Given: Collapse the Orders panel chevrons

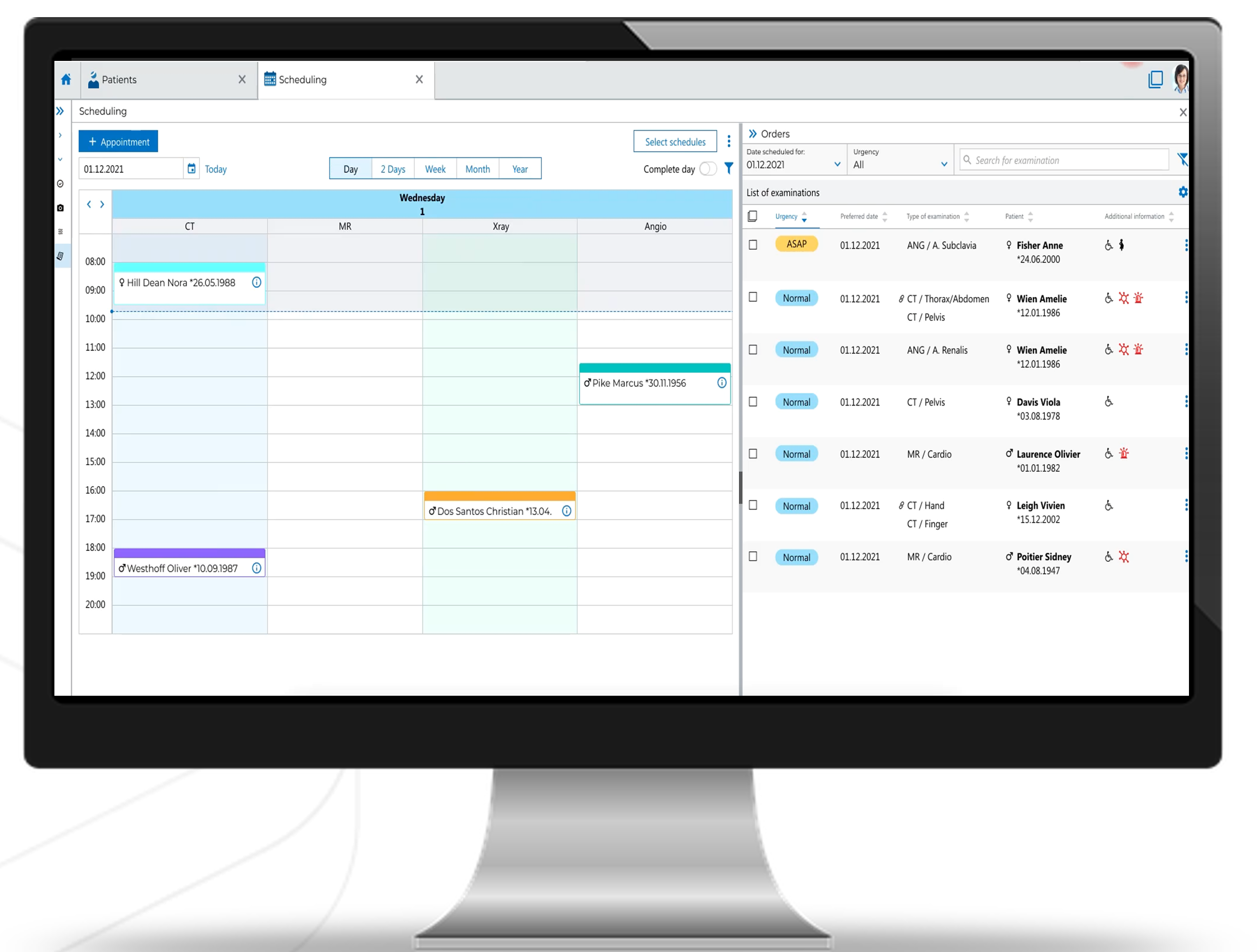Looking at the screenshot, I should pos(753,134).
